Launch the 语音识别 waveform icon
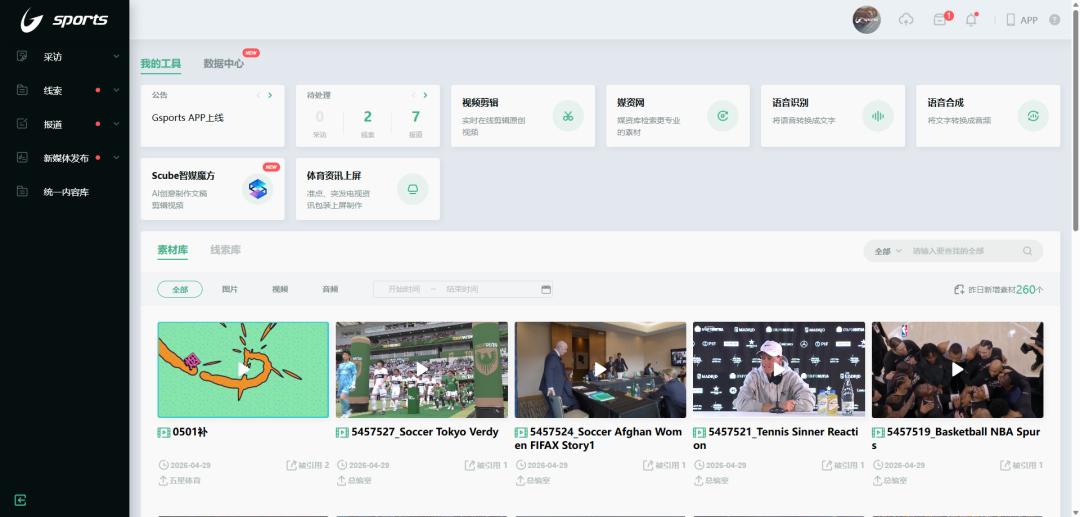This screenshot has height=517, width=1080. pos(878,116)
